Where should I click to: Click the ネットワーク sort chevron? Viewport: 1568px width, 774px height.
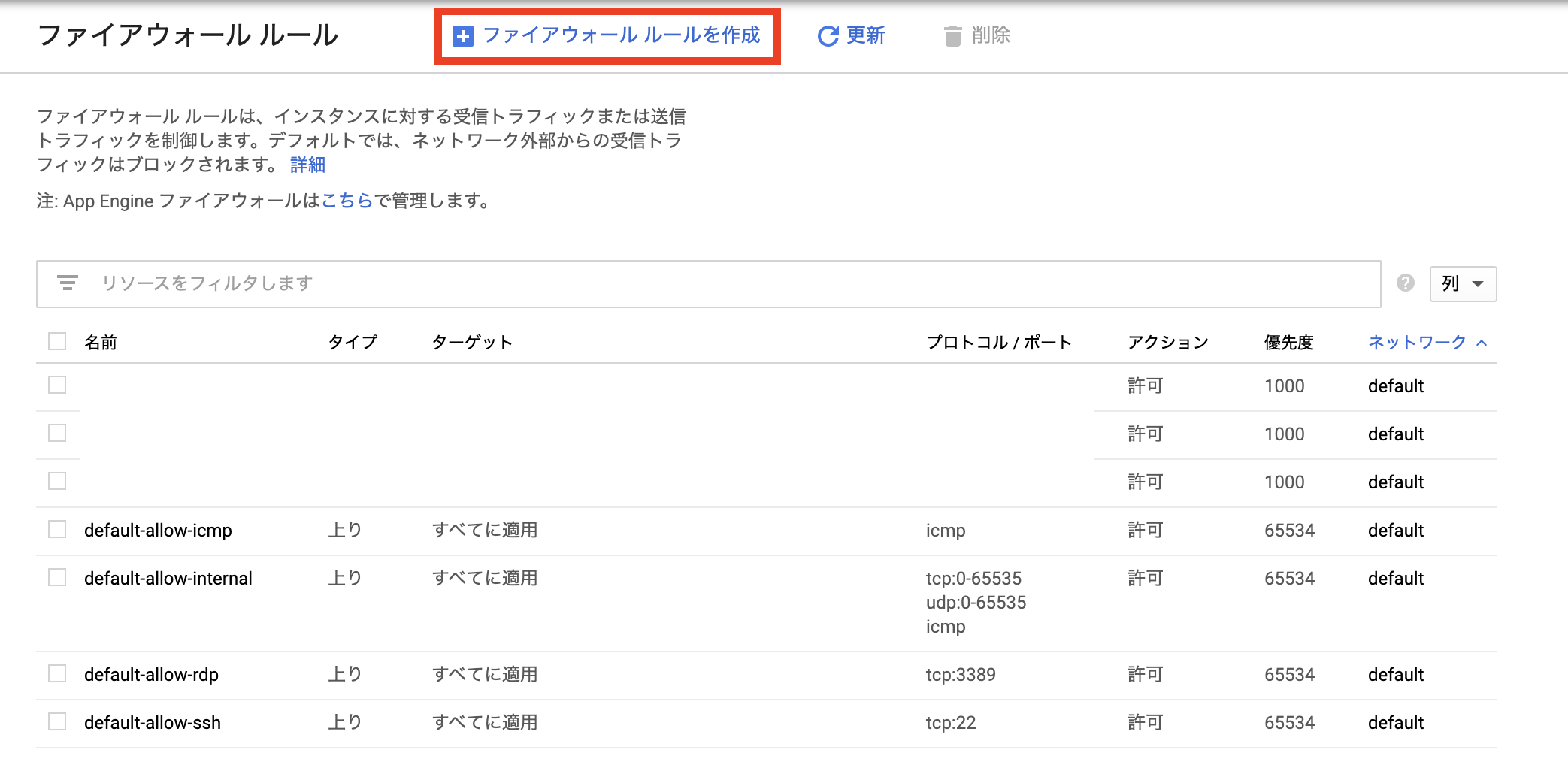(1482, 342)
